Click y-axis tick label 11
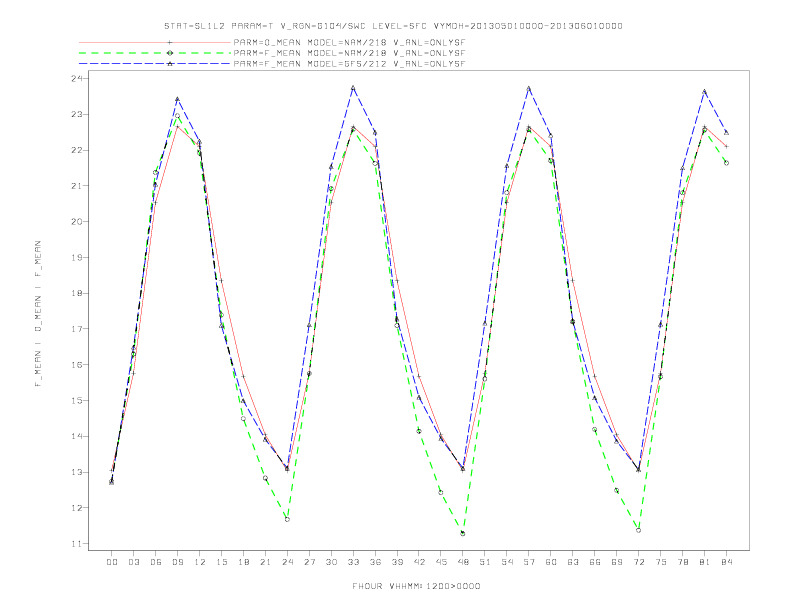Image resolution: width=792 pixels, height=612 pixels. (76, 544)
